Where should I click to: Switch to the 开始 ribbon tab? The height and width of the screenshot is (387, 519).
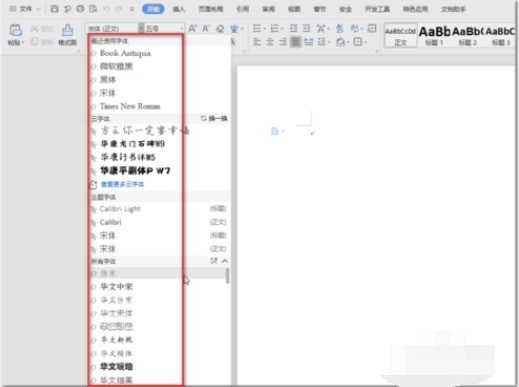[x=153, y=9]
